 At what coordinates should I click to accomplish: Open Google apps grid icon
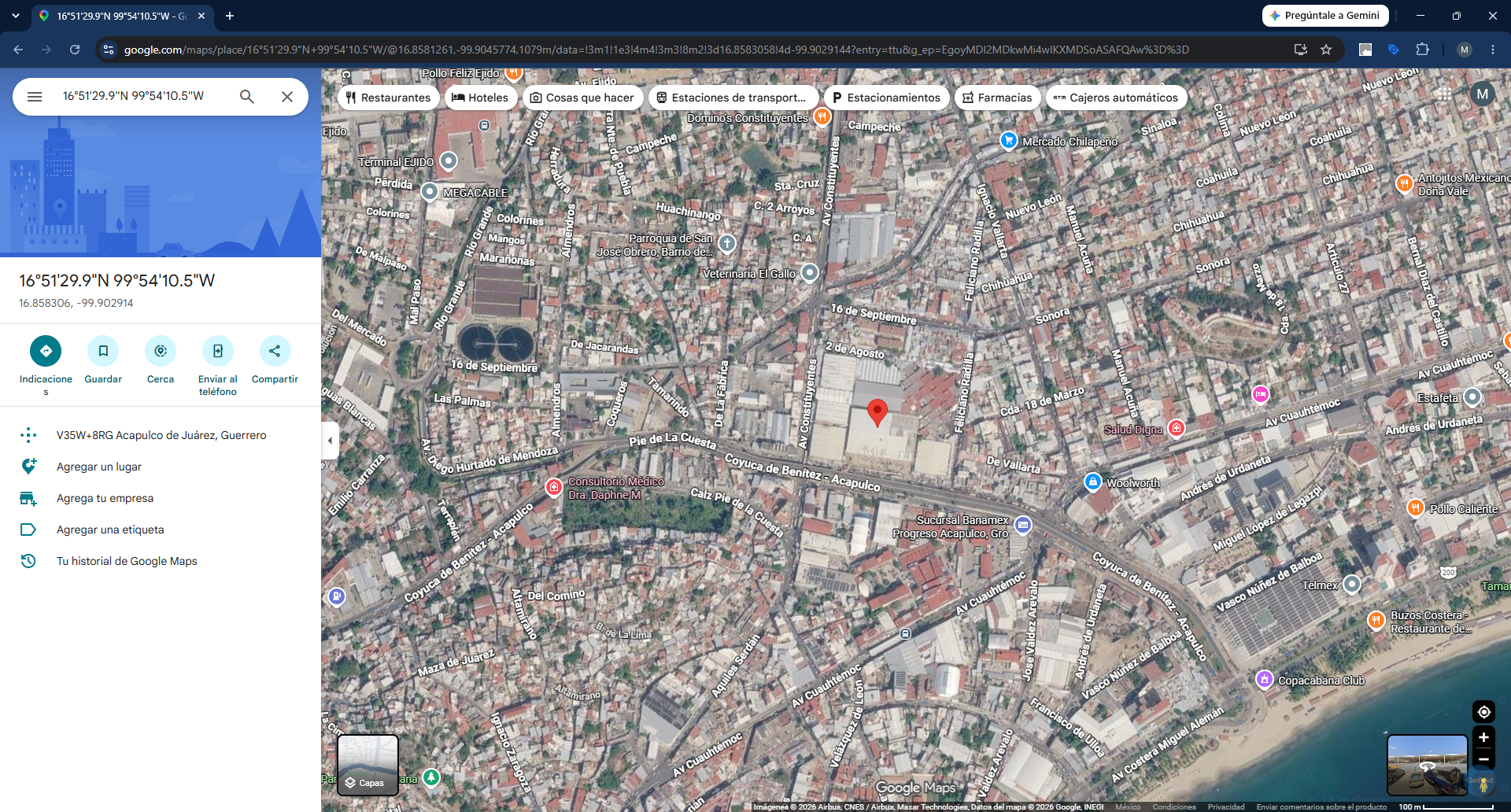[x=1445, y=94]
